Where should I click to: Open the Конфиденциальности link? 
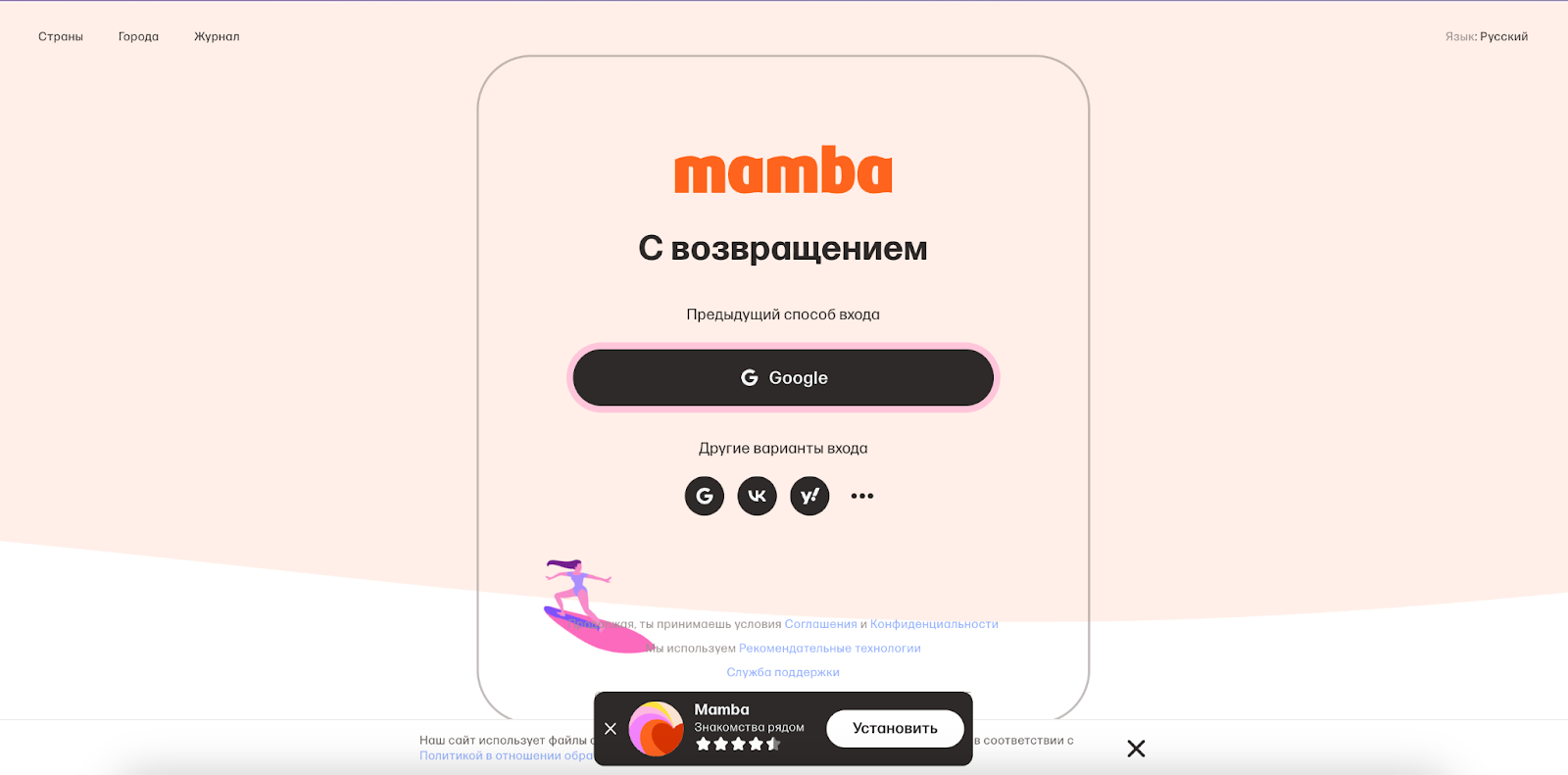pyautogui.click(x=934, y=624)
